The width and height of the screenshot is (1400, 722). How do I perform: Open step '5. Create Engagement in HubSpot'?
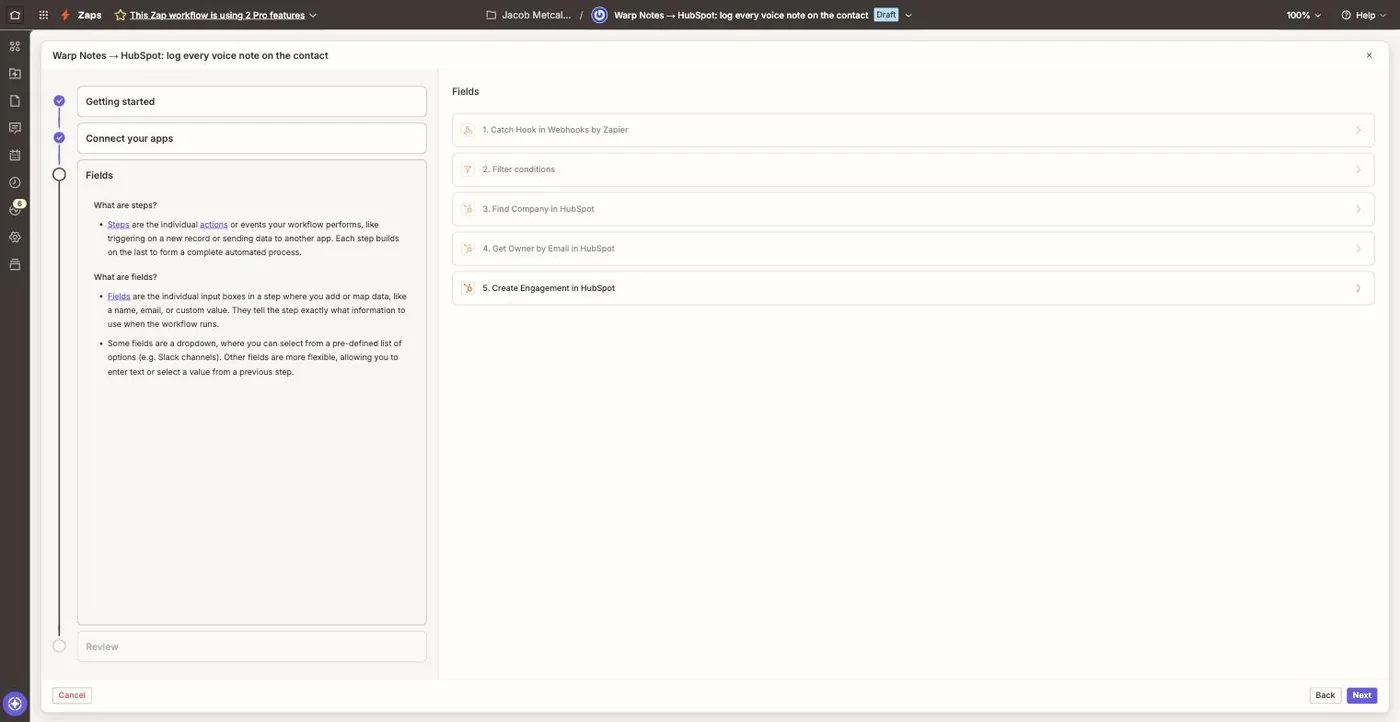pyautogui.click(x=913, y=288)
